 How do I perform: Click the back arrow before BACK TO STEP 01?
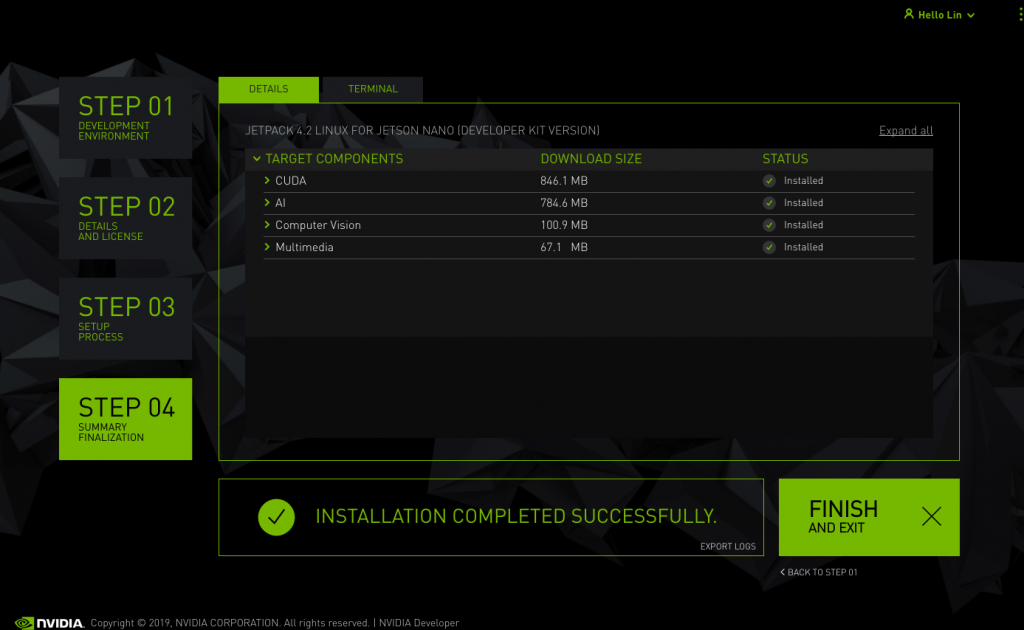pyautogui.click(x=782, y=572)
